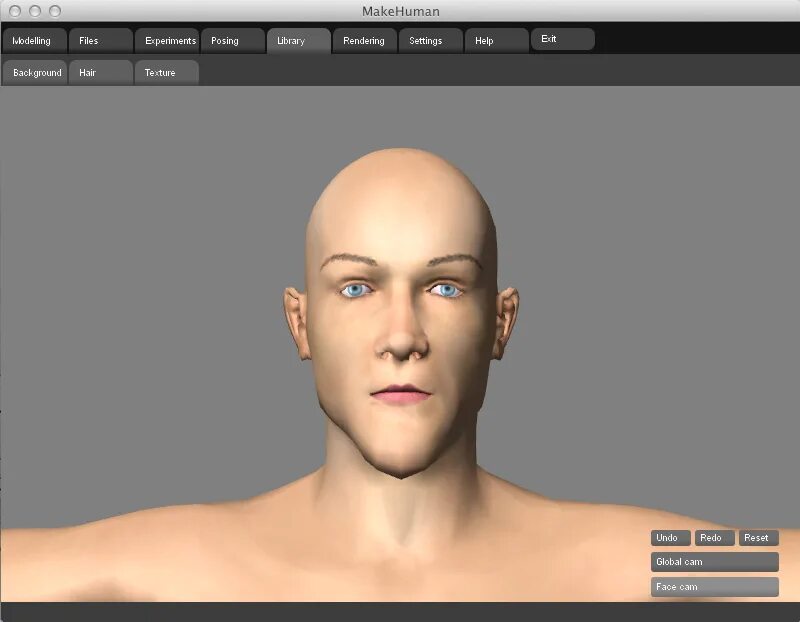Open the Background sub-tab
The image size is (800, 622).
pyautogui.click(x=37, y=72)
